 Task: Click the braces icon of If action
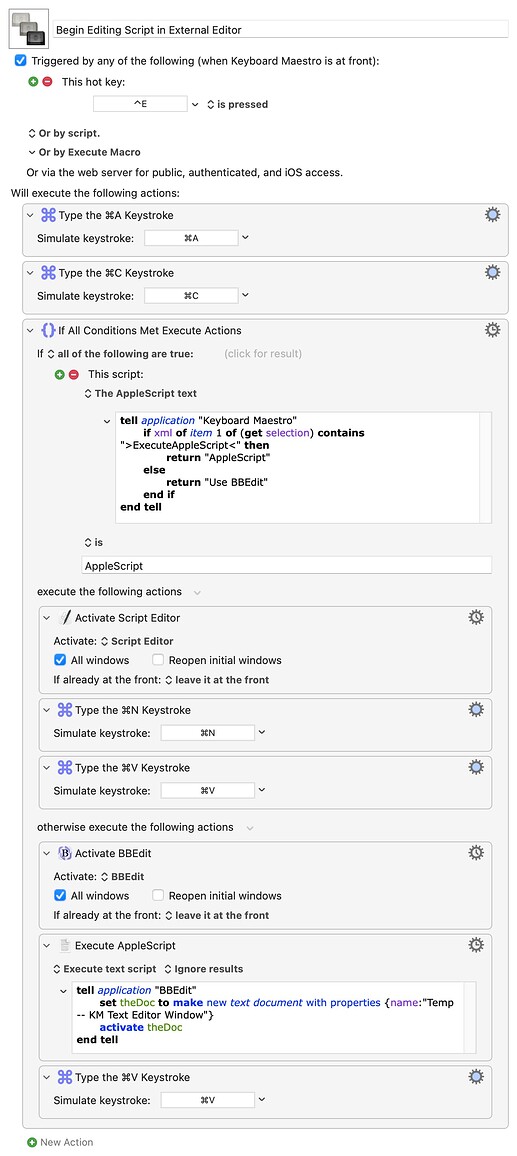[x=48, y=330]
